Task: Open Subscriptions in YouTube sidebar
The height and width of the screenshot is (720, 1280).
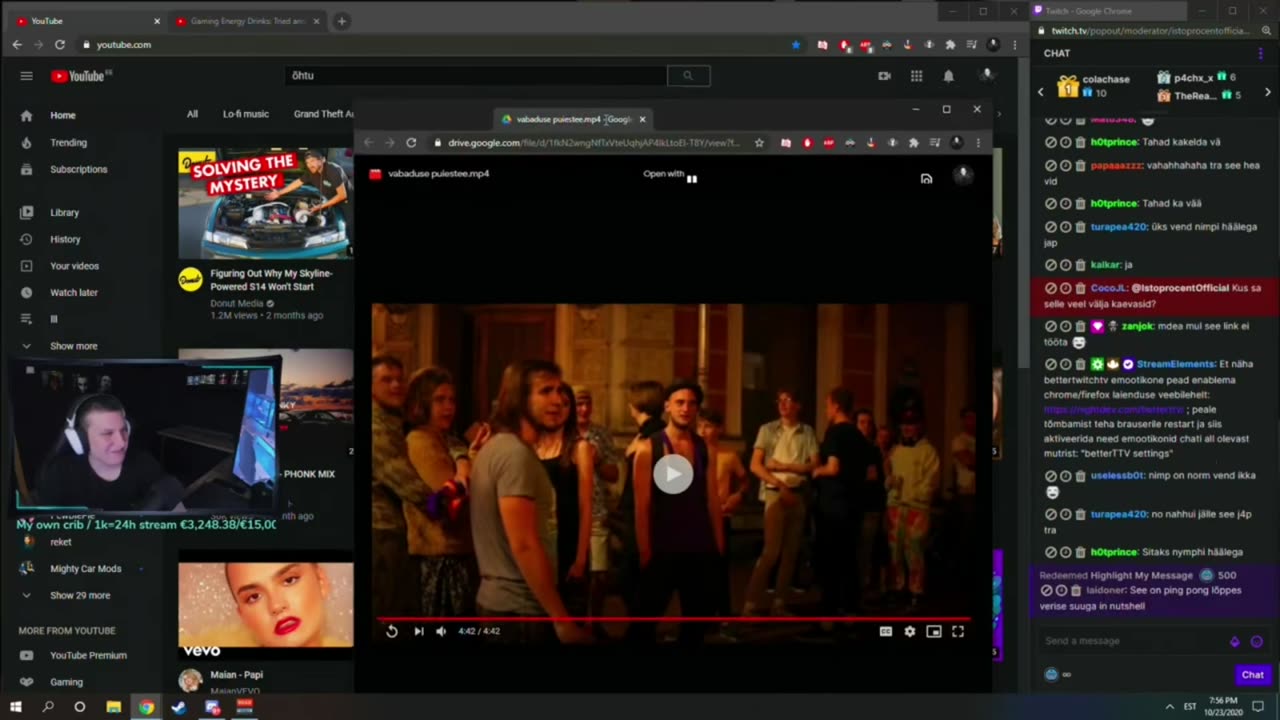Action: 78,169
